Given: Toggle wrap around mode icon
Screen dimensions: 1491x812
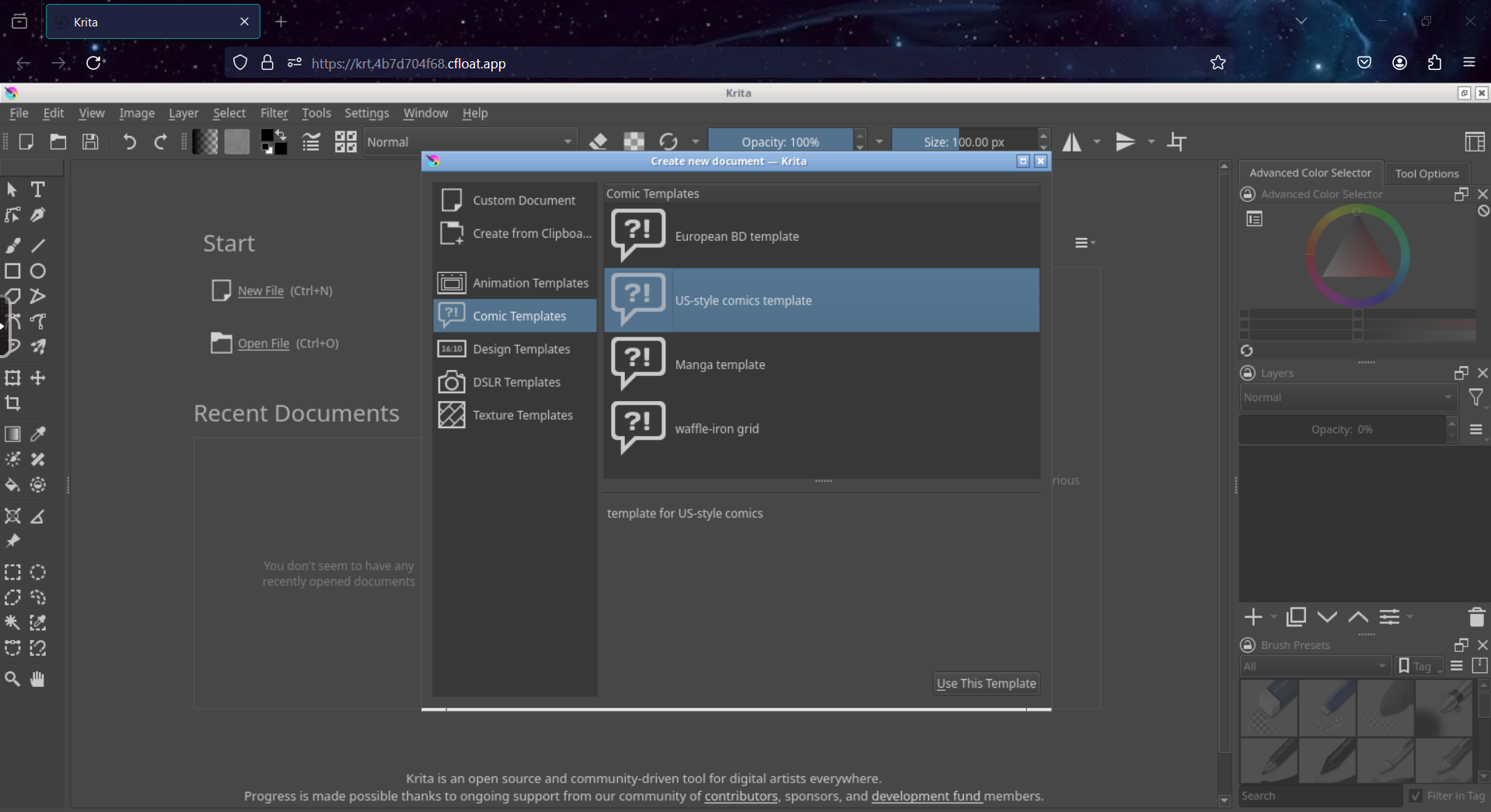Looking at the screenshot, I should (x=1177, y=142).
